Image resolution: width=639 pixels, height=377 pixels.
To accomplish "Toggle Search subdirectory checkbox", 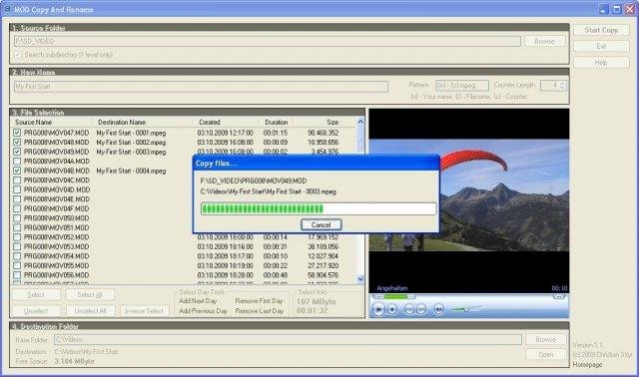I will point(18,55).
